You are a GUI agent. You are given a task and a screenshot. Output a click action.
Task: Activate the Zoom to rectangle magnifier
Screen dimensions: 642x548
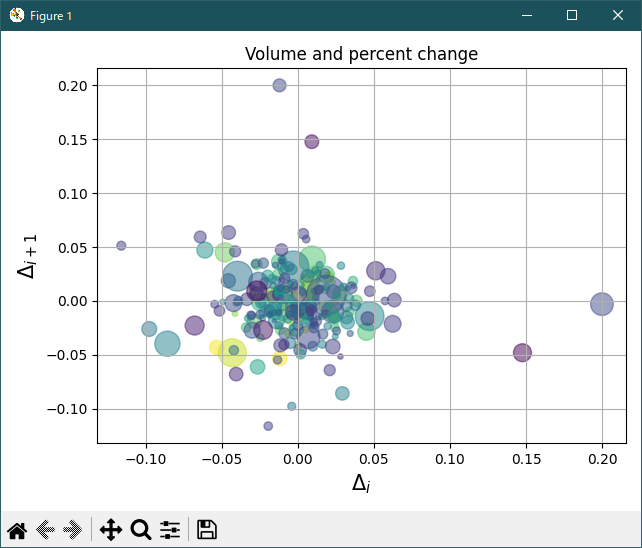pos(141,530)
